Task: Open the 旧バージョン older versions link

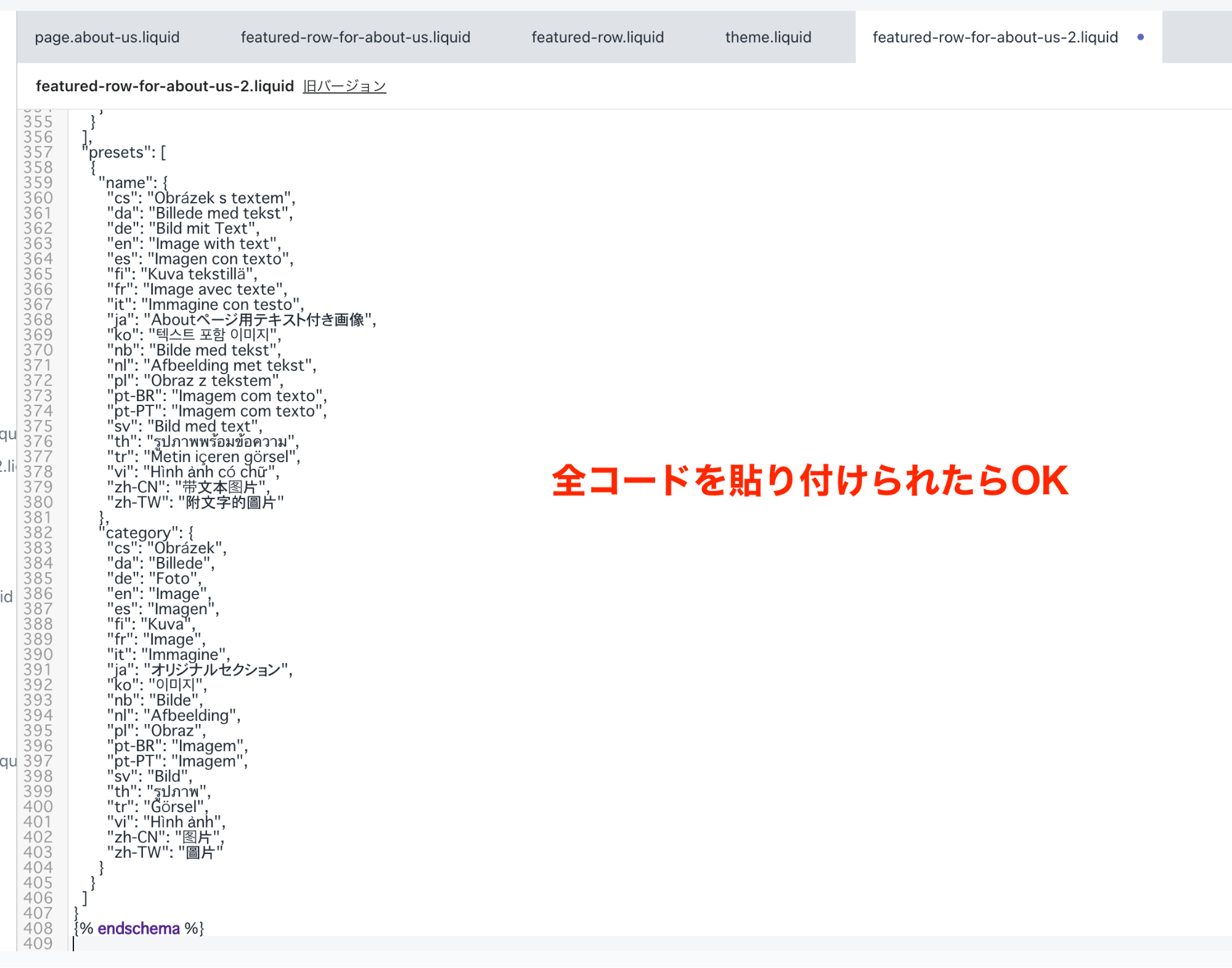Action: [x=344, y=86]
